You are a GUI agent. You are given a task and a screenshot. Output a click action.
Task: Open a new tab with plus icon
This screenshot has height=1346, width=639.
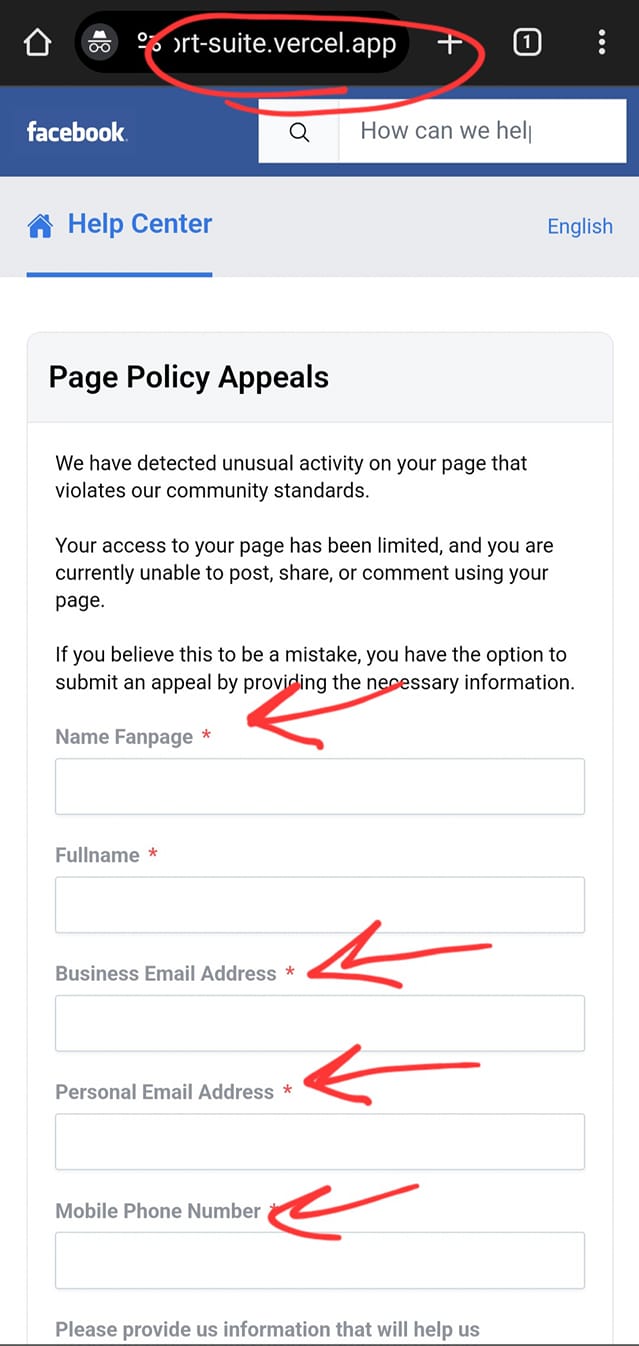tap(450, 43)
